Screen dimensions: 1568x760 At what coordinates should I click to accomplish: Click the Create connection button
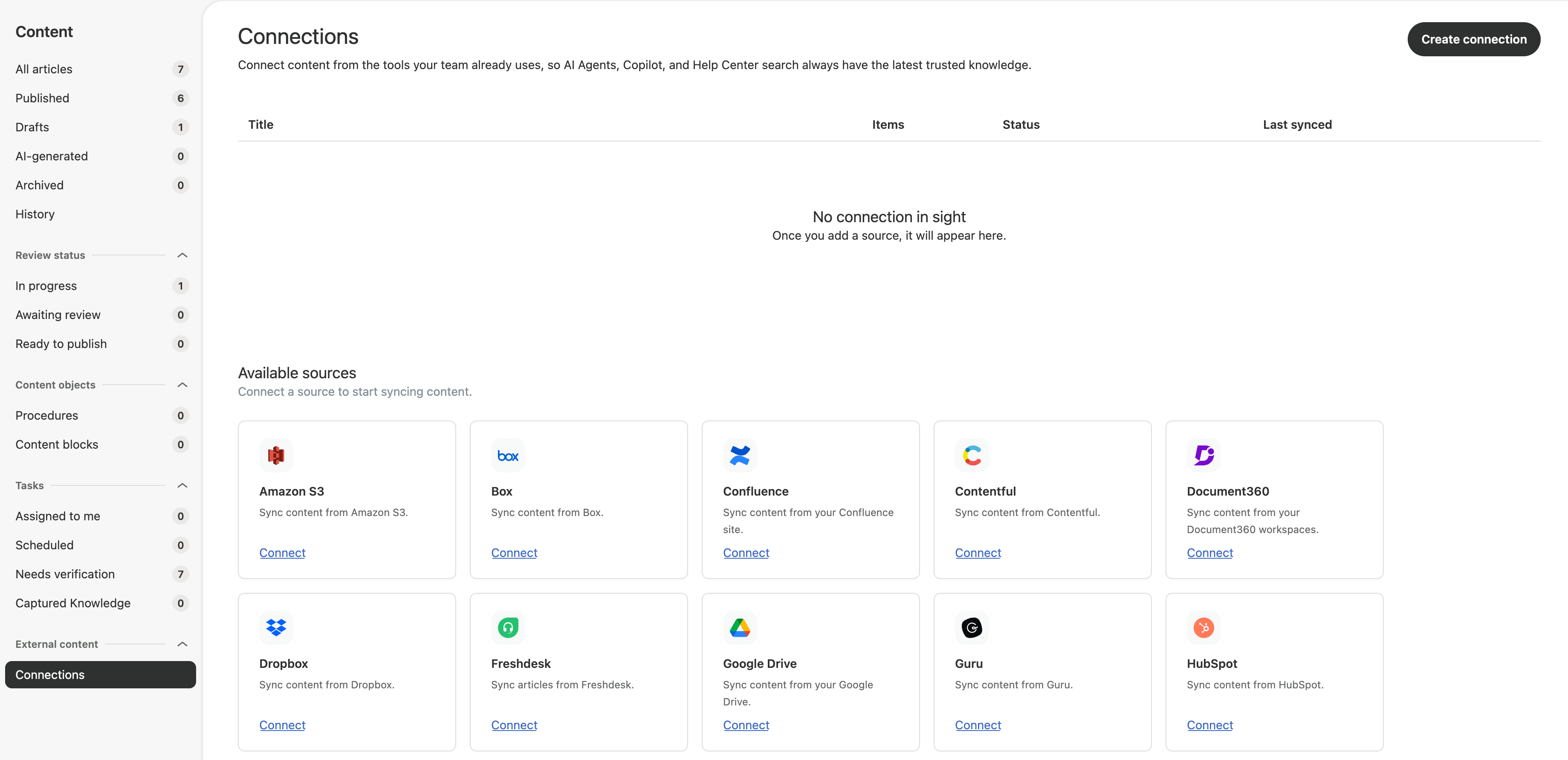(x=1474, y=40)
